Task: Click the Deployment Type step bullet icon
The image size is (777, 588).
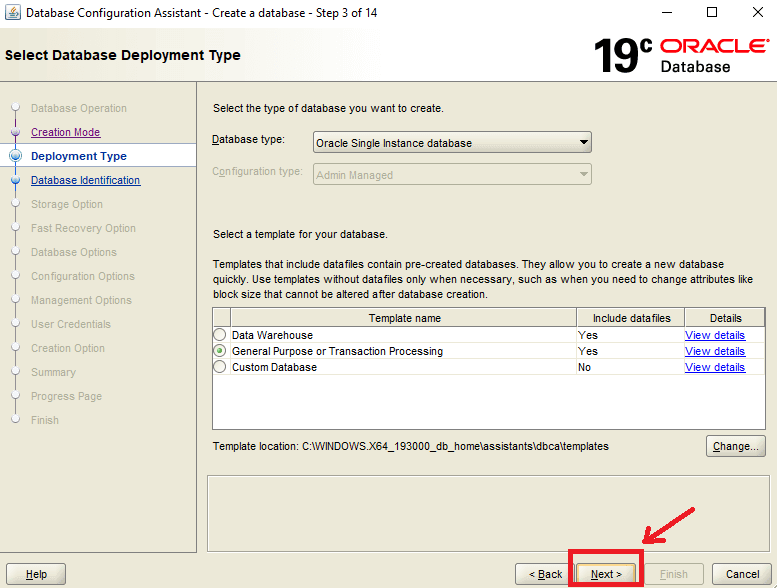Action: pyautogui.click(x=15, y=156)
